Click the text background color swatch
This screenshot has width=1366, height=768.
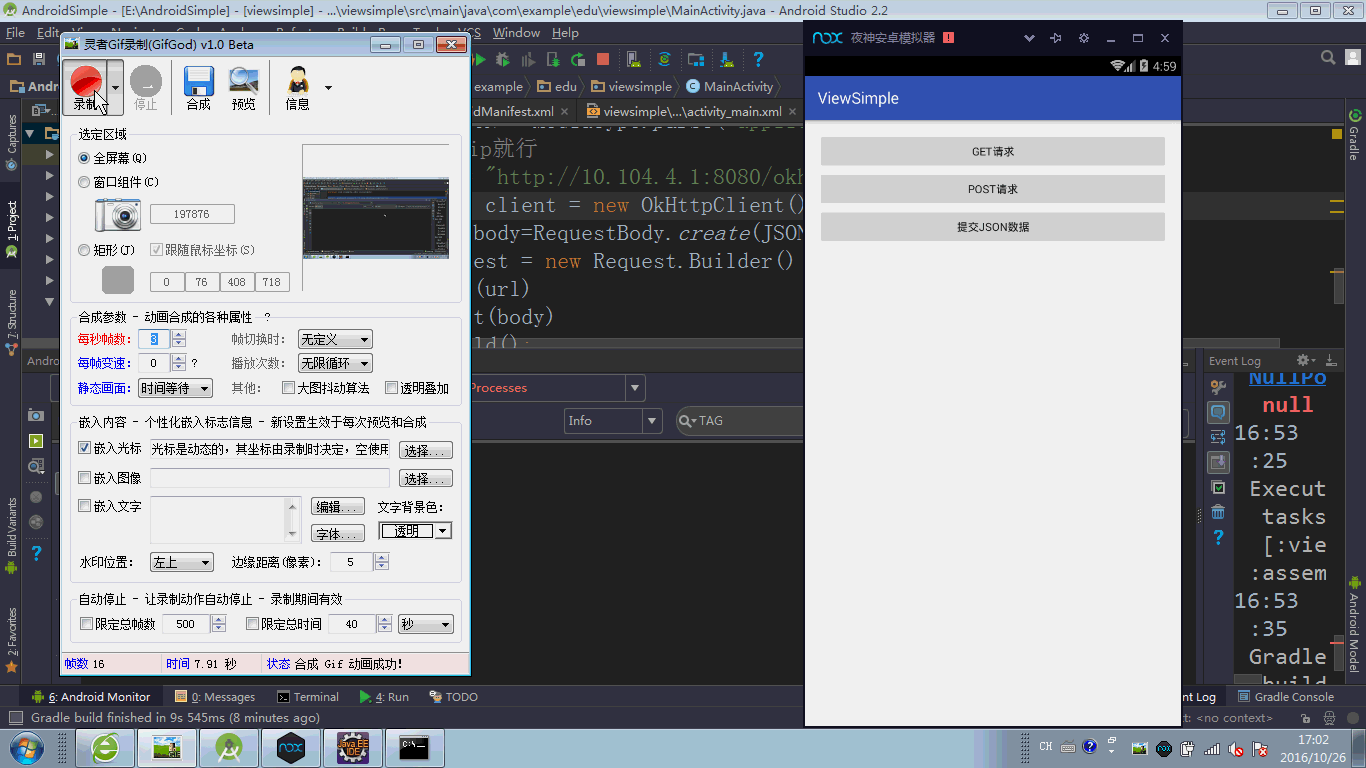(x=407, y=531)
